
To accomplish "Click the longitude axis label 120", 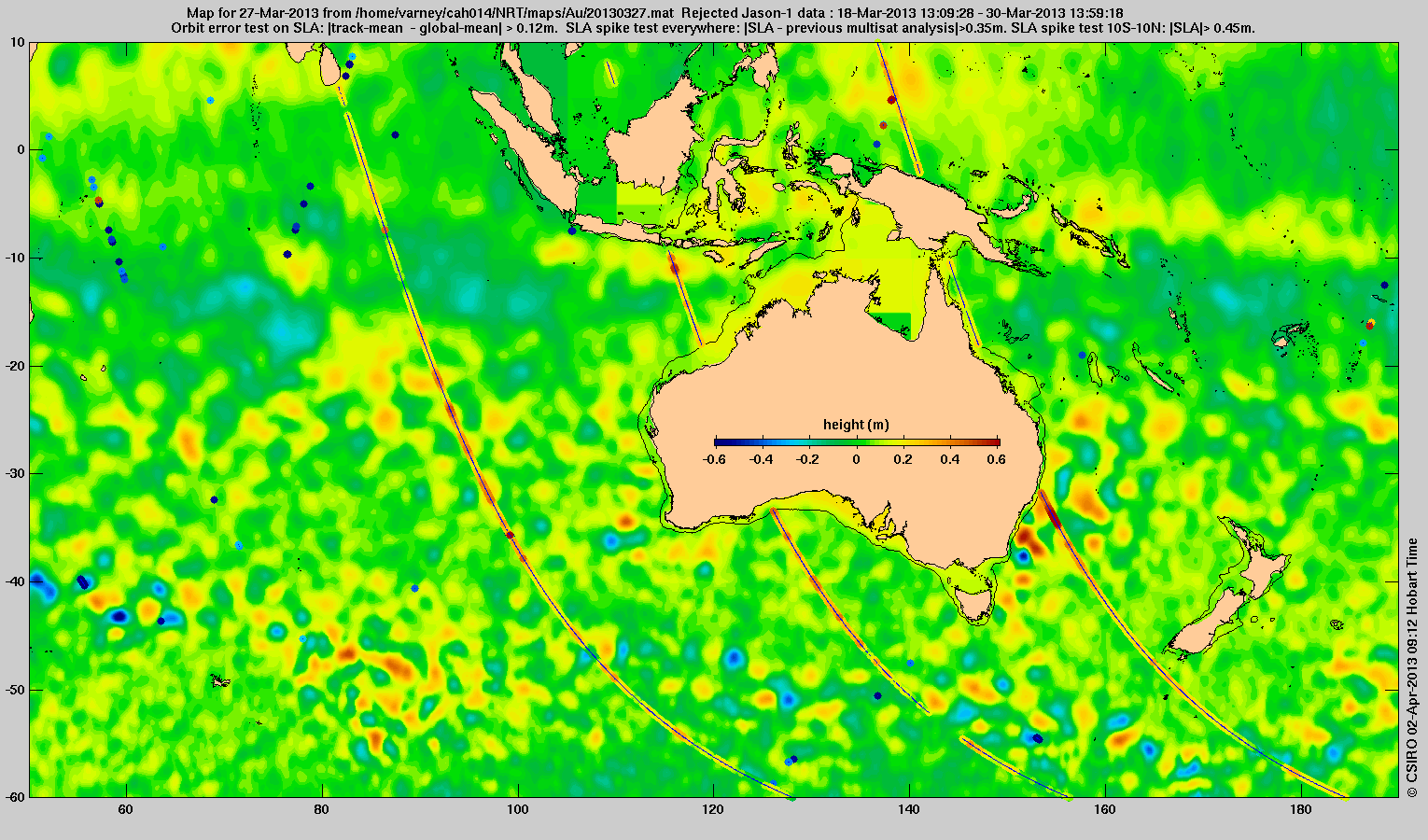I will pos(713,809).
